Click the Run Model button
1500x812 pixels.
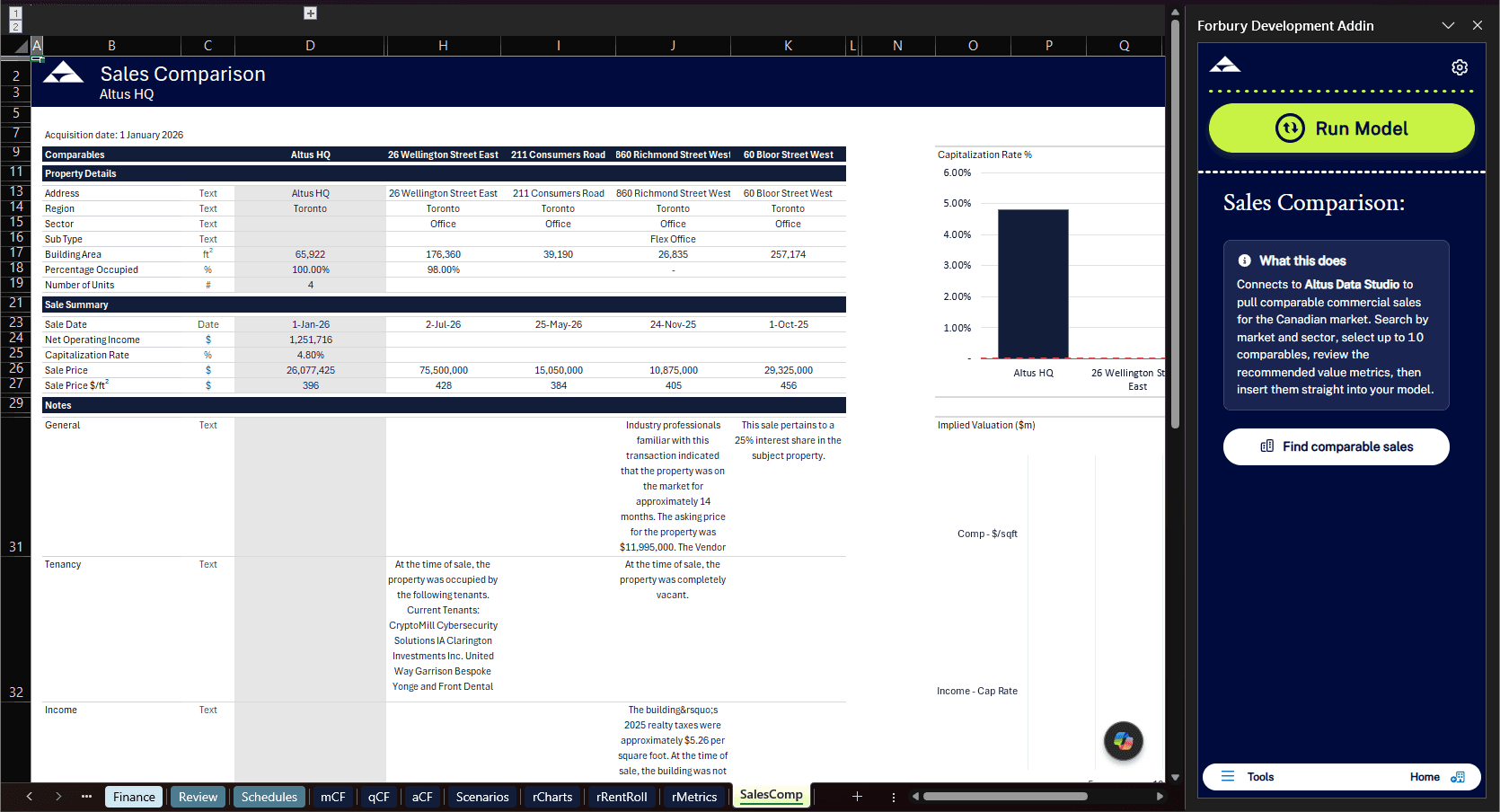1342,128
